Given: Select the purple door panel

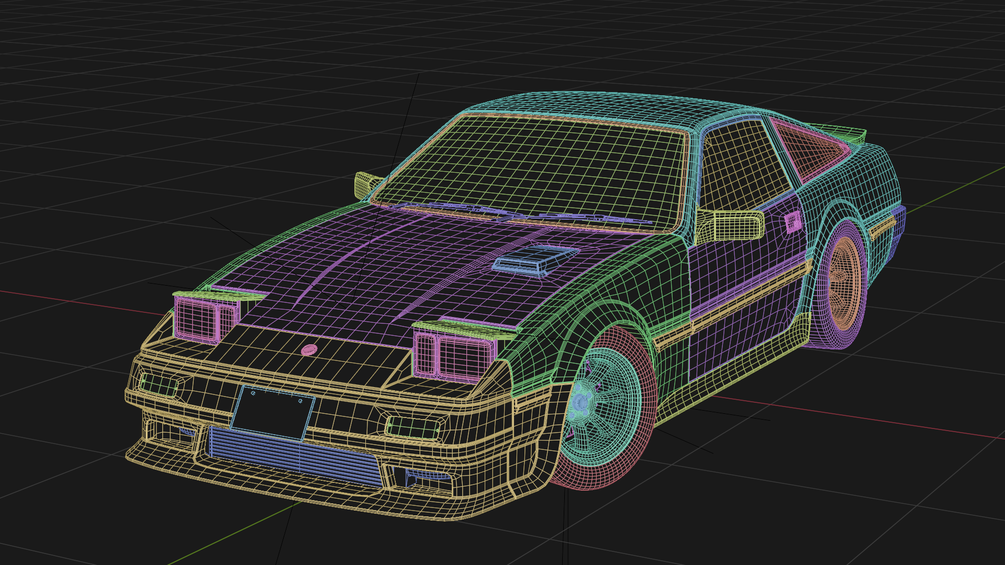Looking at the screenshot, I should click(747, 288).
